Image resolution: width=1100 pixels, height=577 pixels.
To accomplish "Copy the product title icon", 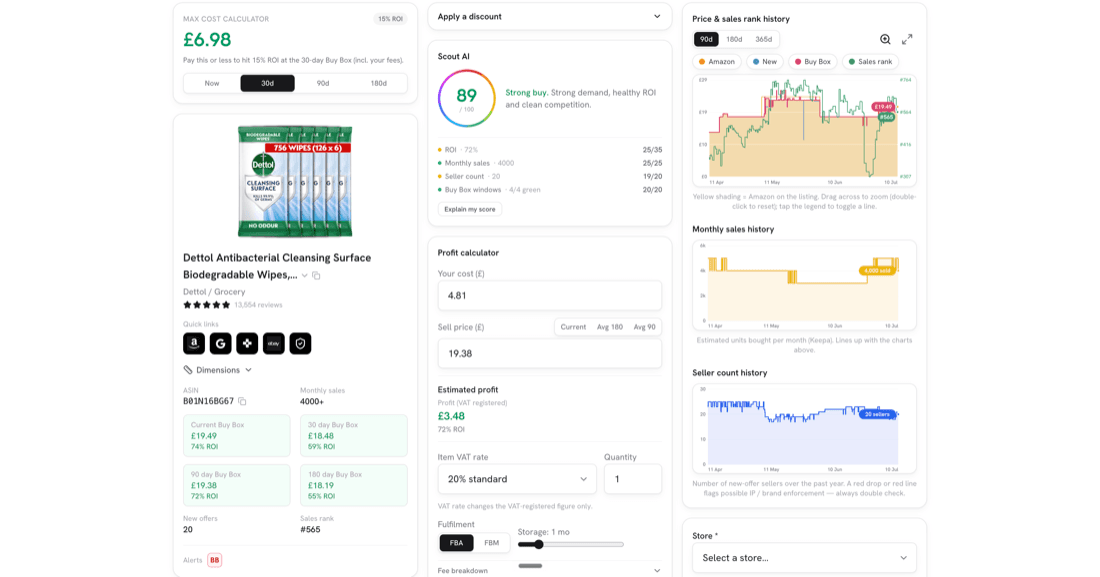I will tap(316, 275).
